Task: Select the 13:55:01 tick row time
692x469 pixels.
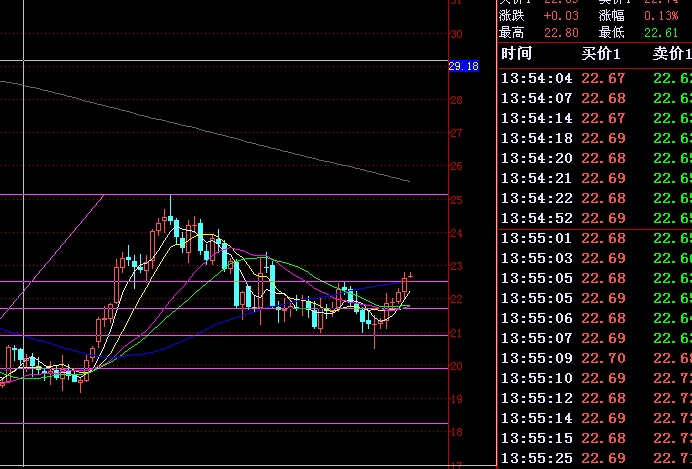Action: coord(537,238)
